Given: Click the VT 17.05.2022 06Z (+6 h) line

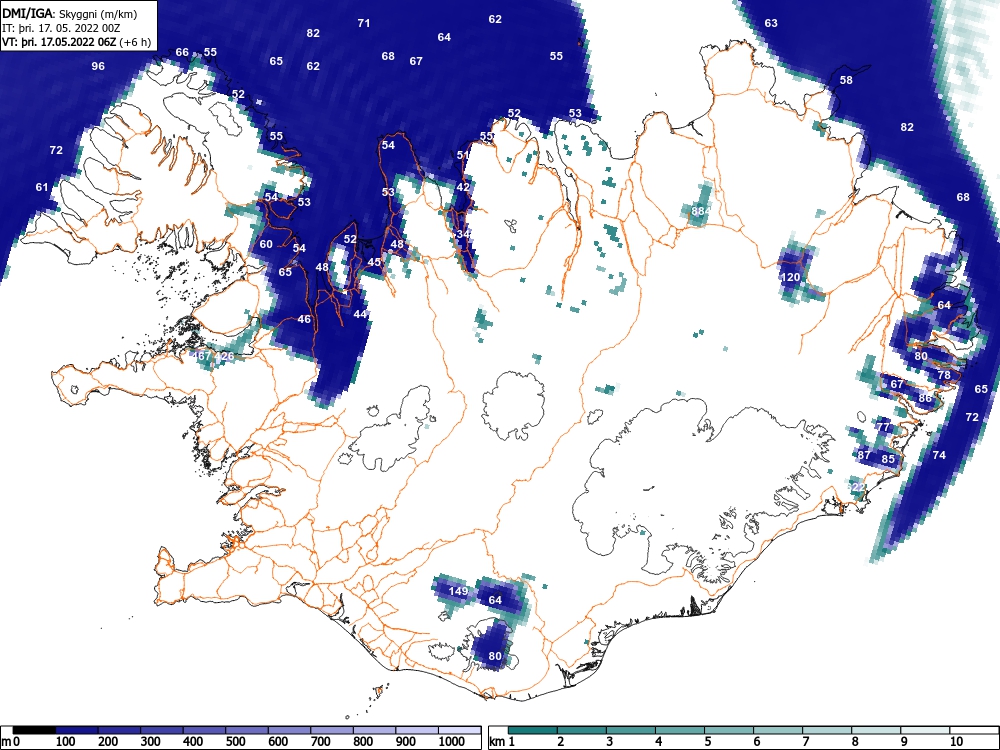Looking at the screenshot, I should pyautogui.click(x=77, y=43).
